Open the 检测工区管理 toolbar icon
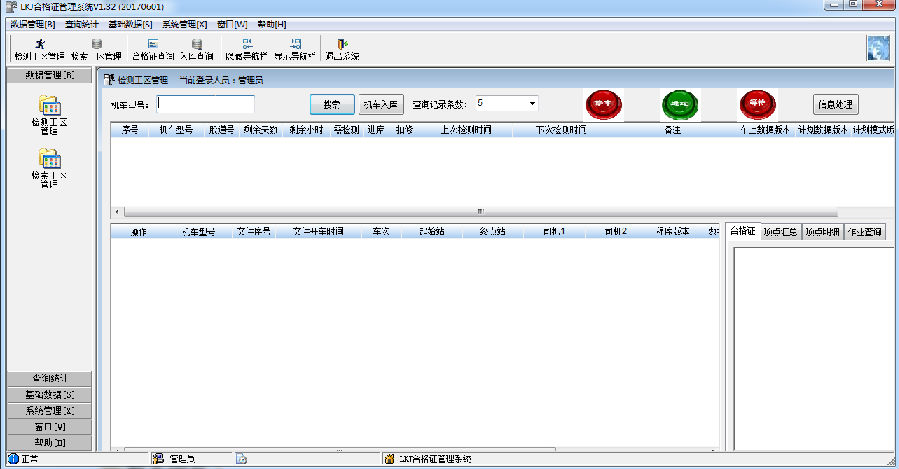 click(38, 49)
